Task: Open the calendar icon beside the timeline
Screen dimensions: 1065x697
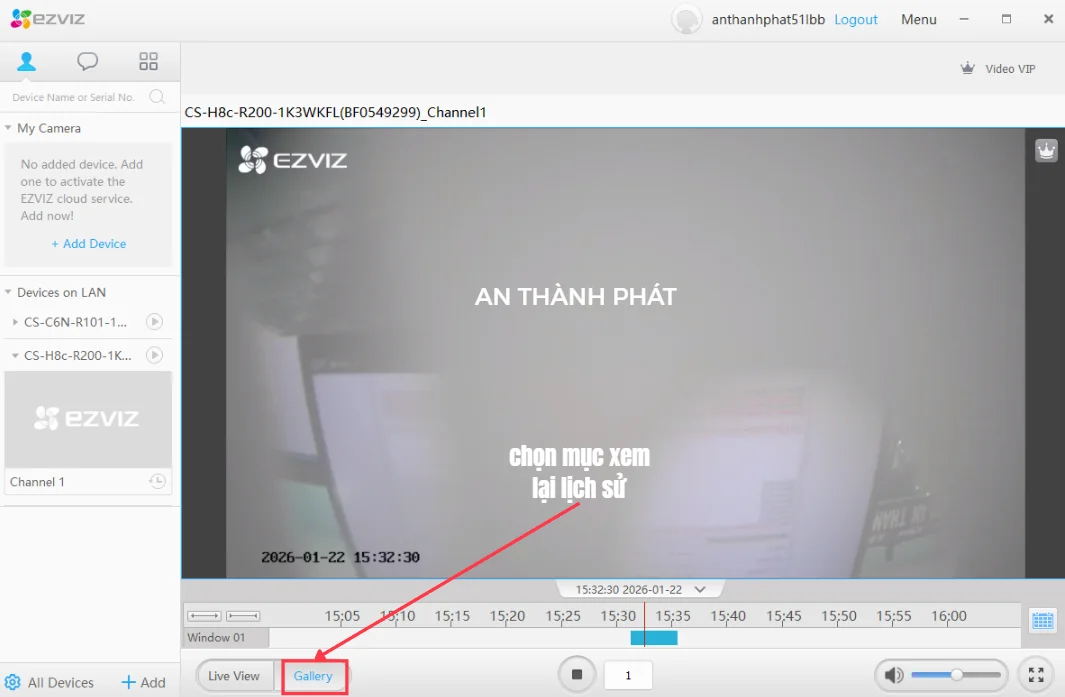Action: click(1043, 621)
